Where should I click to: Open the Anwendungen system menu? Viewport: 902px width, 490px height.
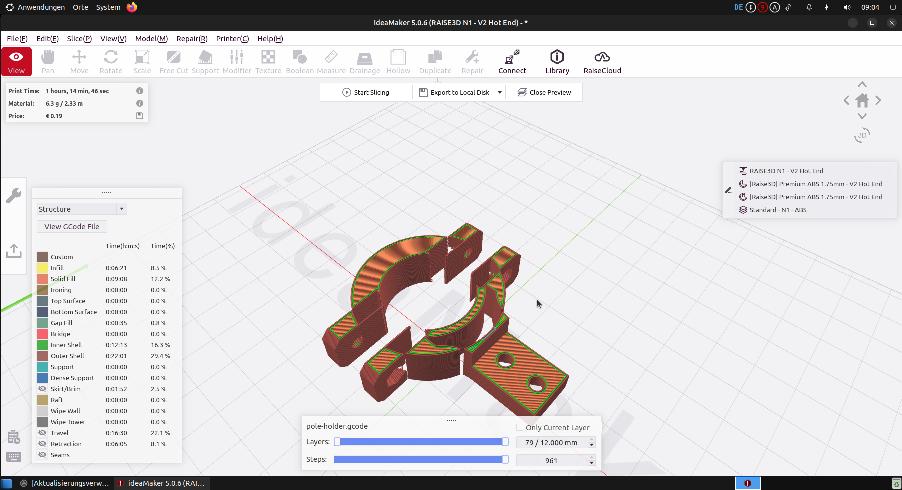pos(34,7)
